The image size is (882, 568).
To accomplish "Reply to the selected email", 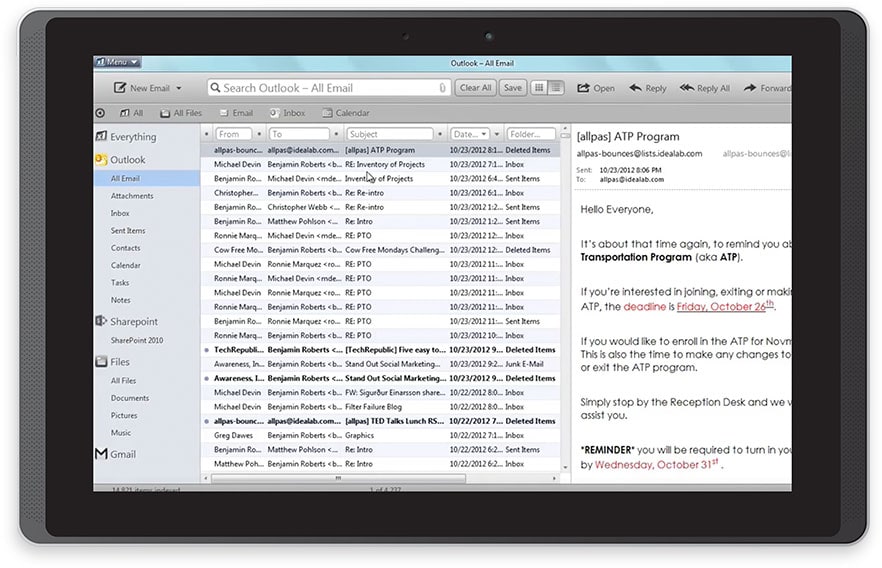I will [647, 88].
